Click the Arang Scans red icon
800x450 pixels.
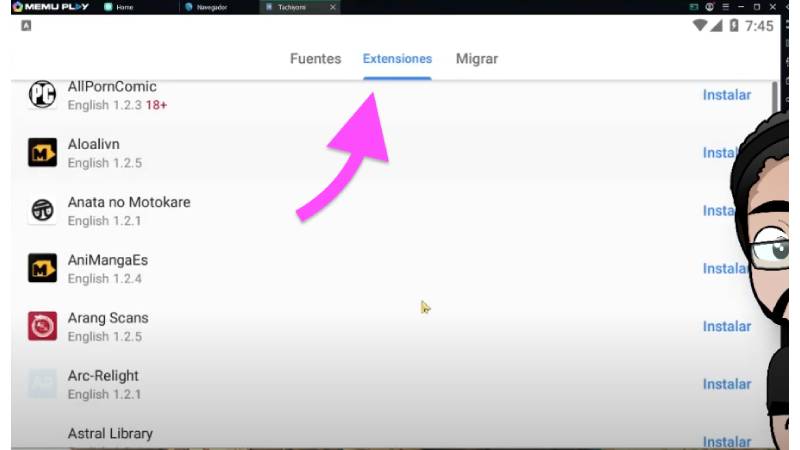42,326
